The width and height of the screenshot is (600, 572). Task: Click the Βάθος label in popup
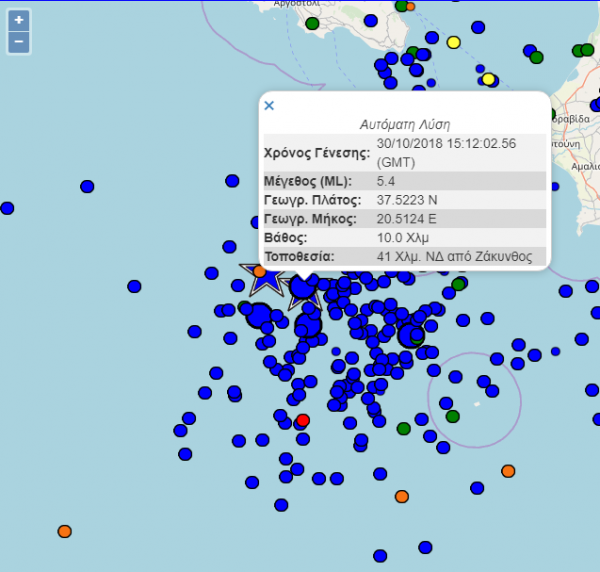(x=287, y=237)
